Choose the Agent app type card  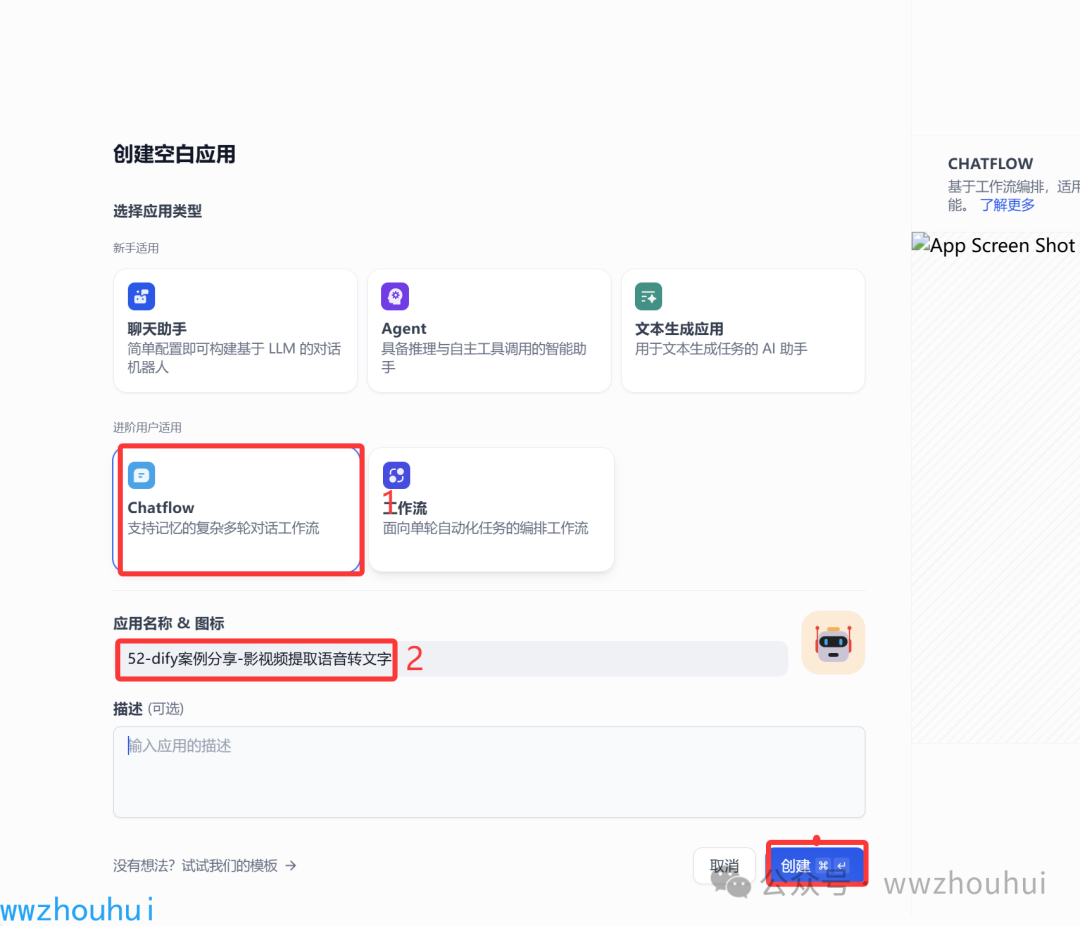click(489, 331)
